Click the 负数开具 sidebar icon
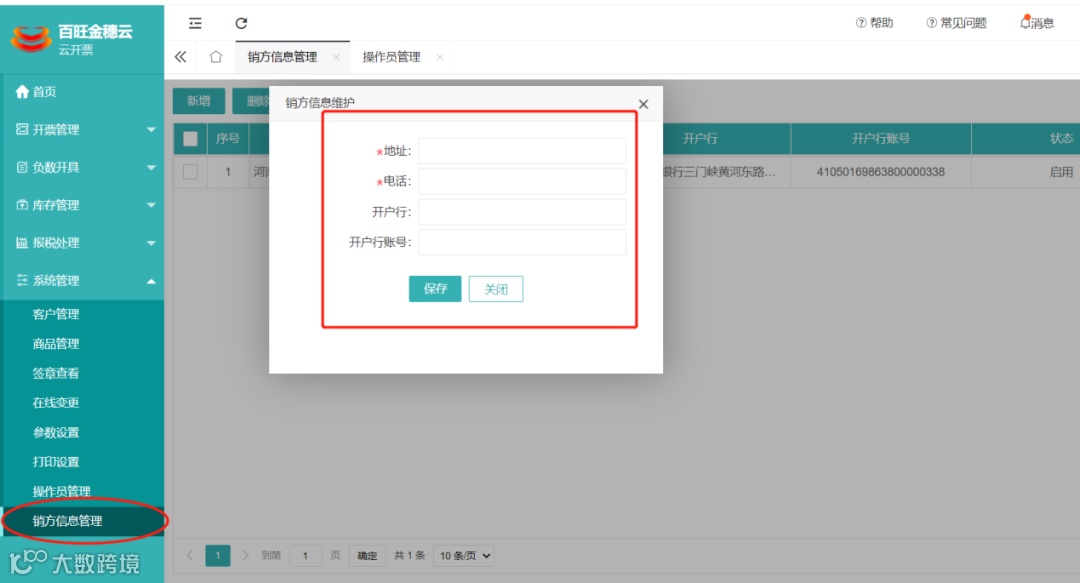1080x583 pixels. [x=24, y=166]
